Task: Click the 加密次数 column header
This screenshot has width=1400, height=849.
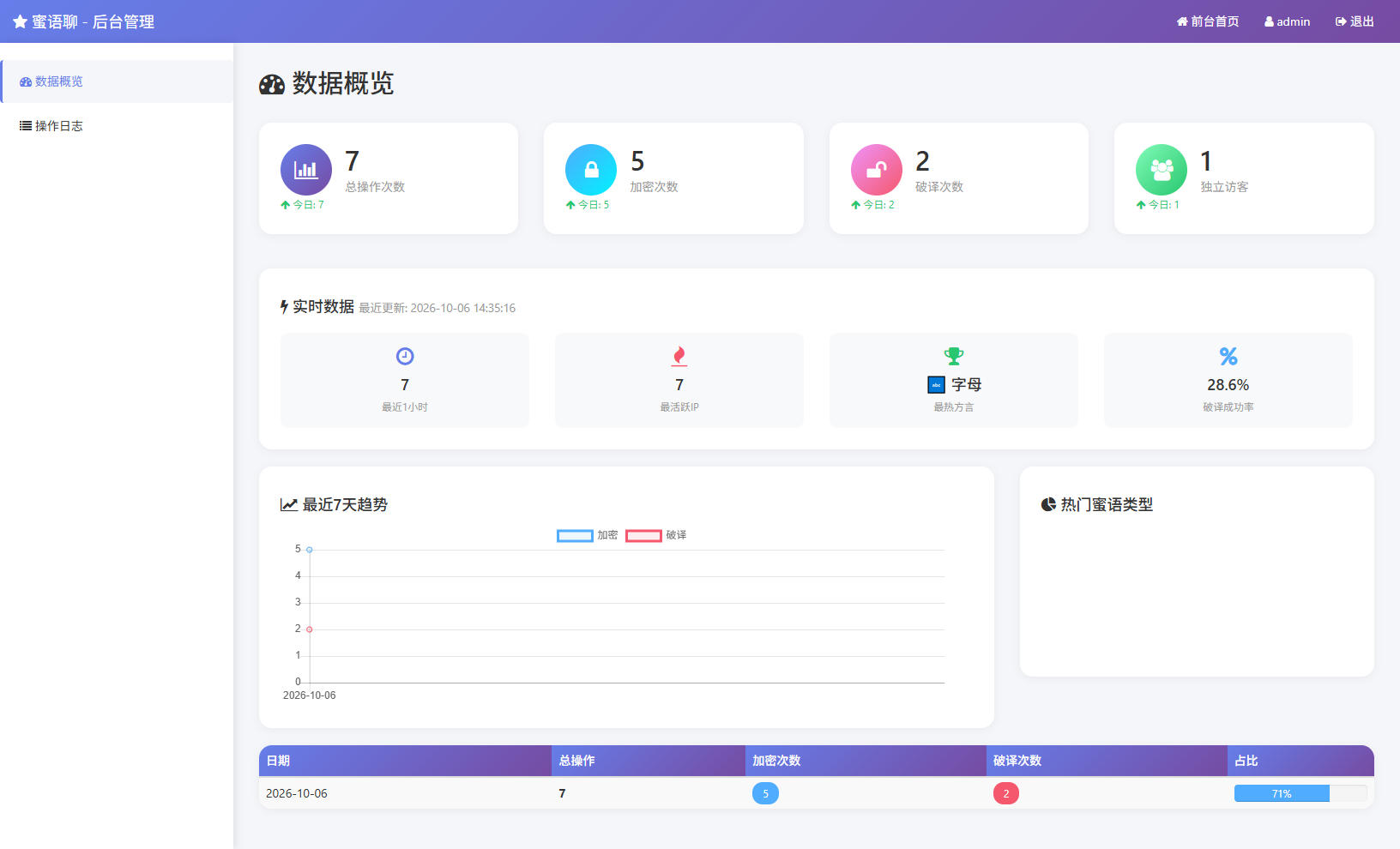Action: coord(866,761)
